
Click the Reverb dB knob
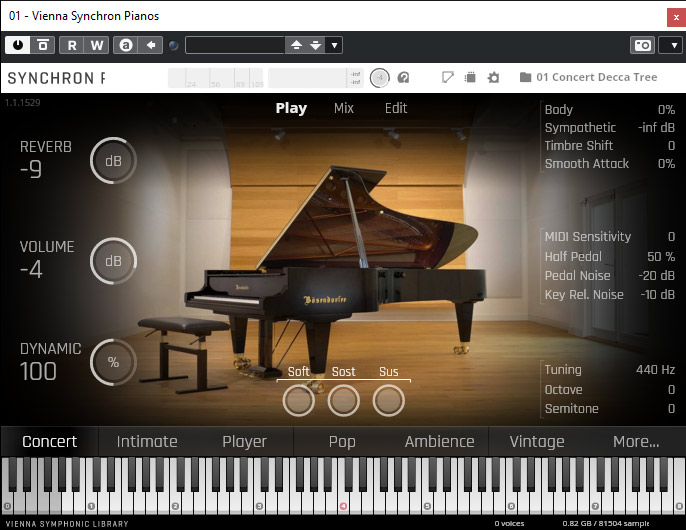coord(113,161)
